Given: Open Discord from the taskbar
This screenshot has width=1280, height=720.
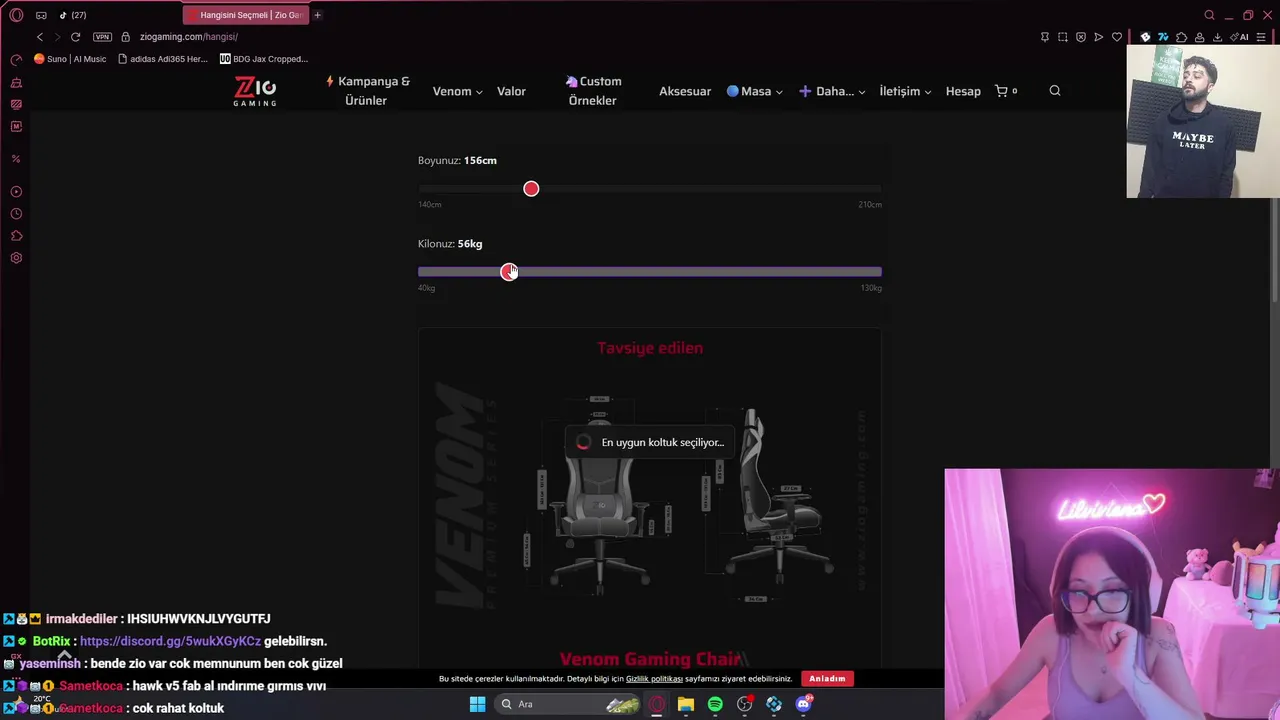Looking at the screenshot, I should click(803, 704).
